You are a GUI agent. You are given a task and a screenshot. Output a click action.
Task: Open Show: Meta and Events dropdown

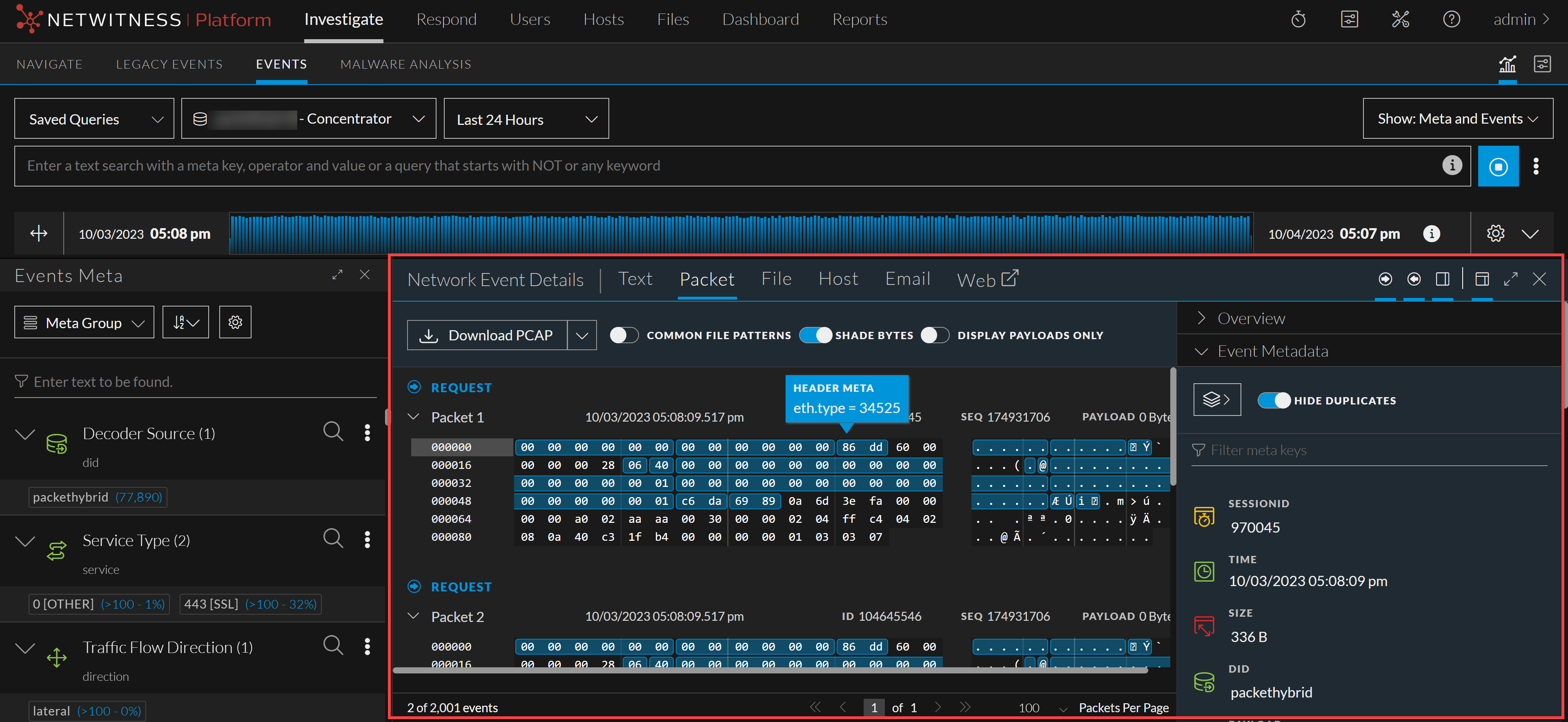tap(1458, 119)
